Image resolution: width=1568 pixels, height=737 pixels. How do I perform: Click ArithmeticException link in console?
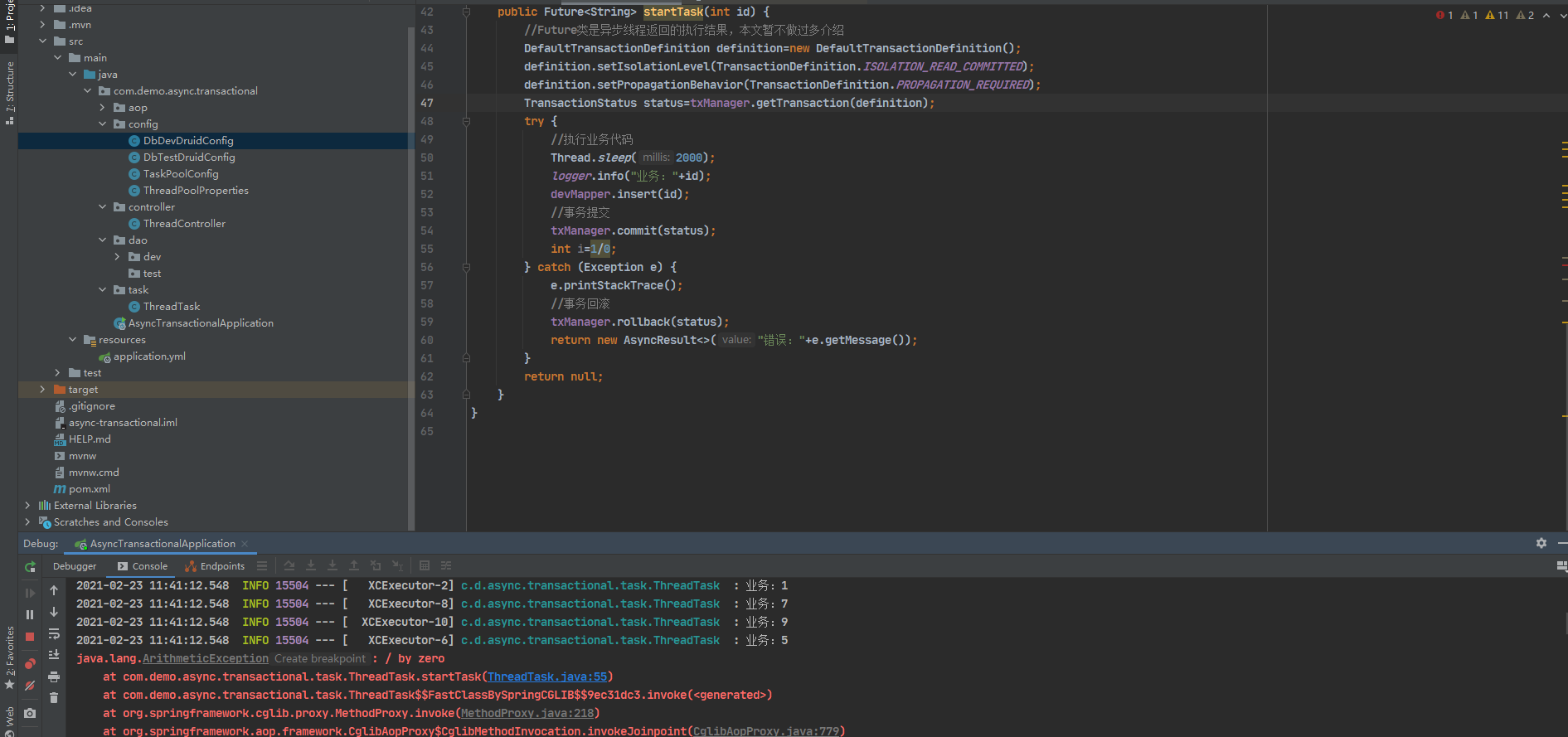(x=206, y=659)
